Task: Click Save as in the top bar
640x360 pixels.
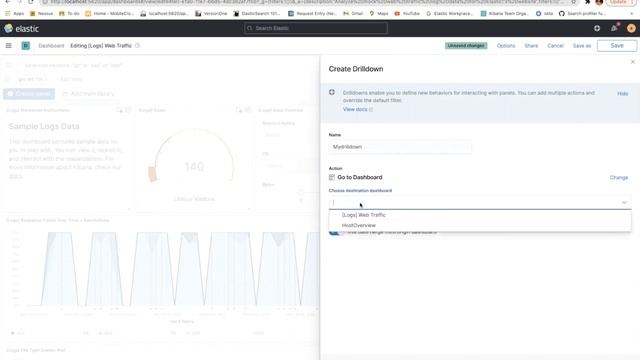Action: (582, 46)
